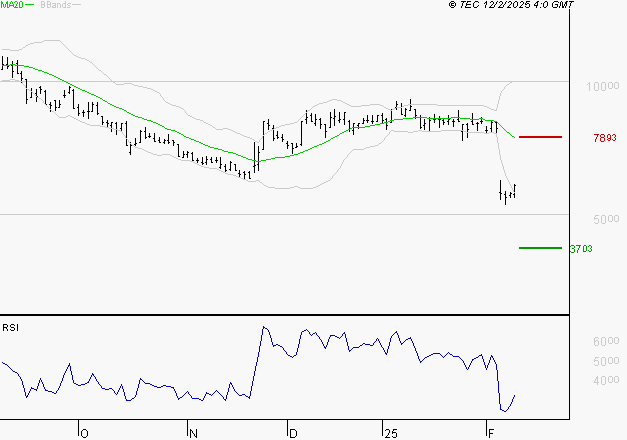Toggle the BBands legend label
The width and height of the screenshot is (627, 440).
[54, 5]
